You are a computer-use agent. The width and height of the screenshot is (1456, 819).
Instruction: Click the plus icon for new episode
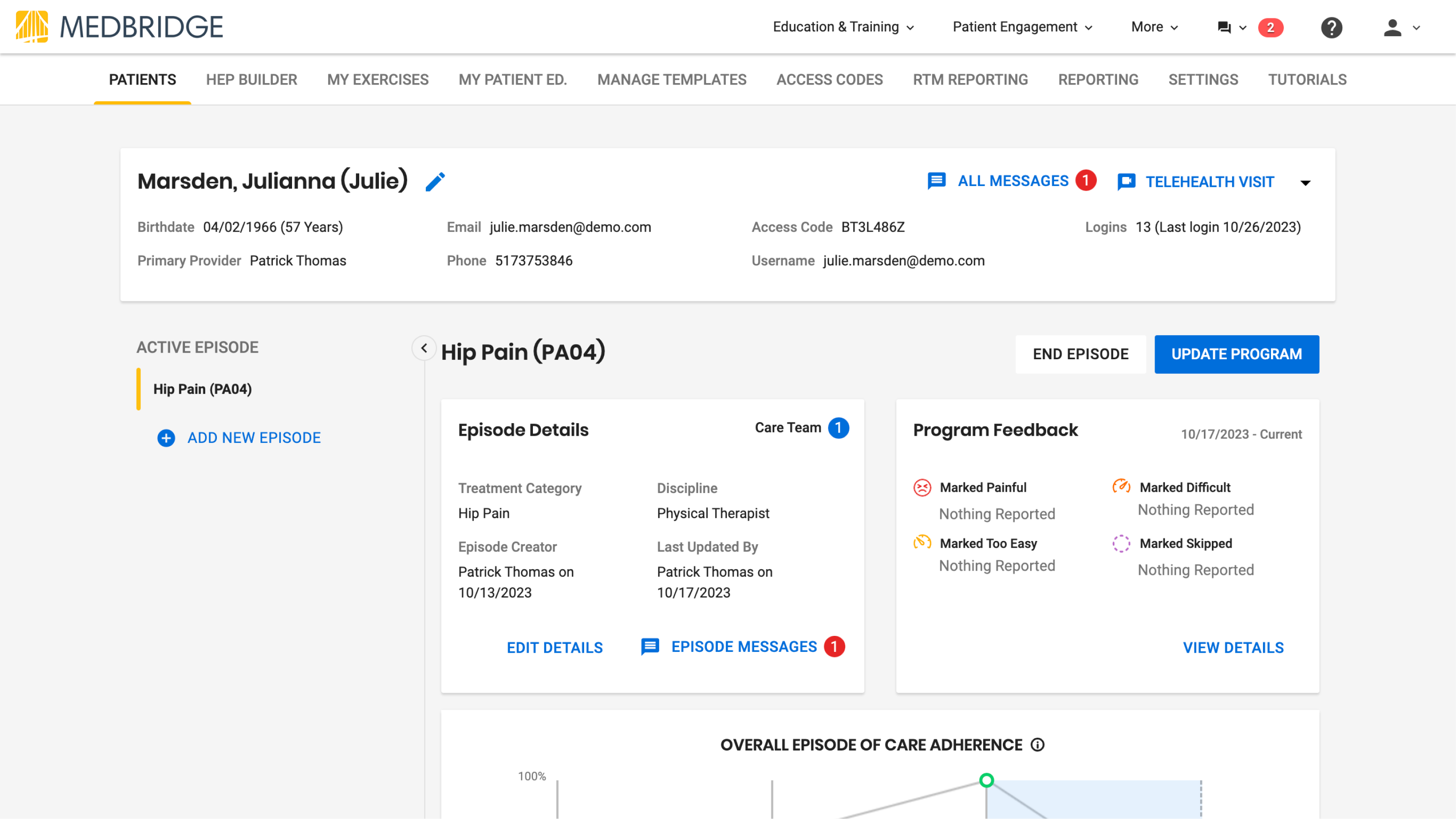pos(166,438)
